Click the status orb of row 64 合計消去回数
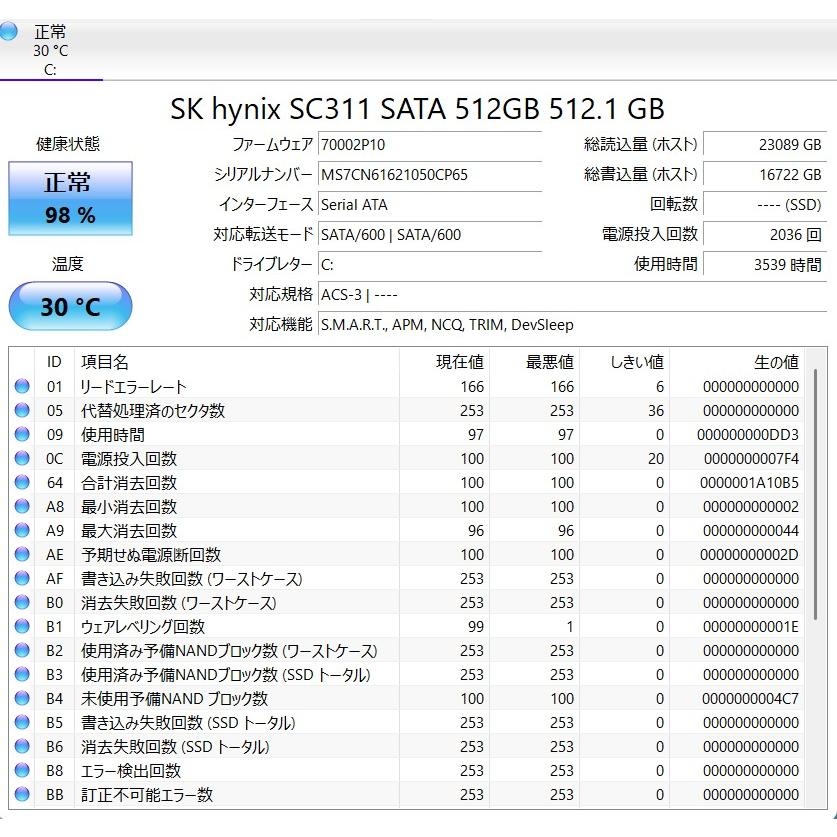This screenshot has height=837, width=837. [22, 482]
